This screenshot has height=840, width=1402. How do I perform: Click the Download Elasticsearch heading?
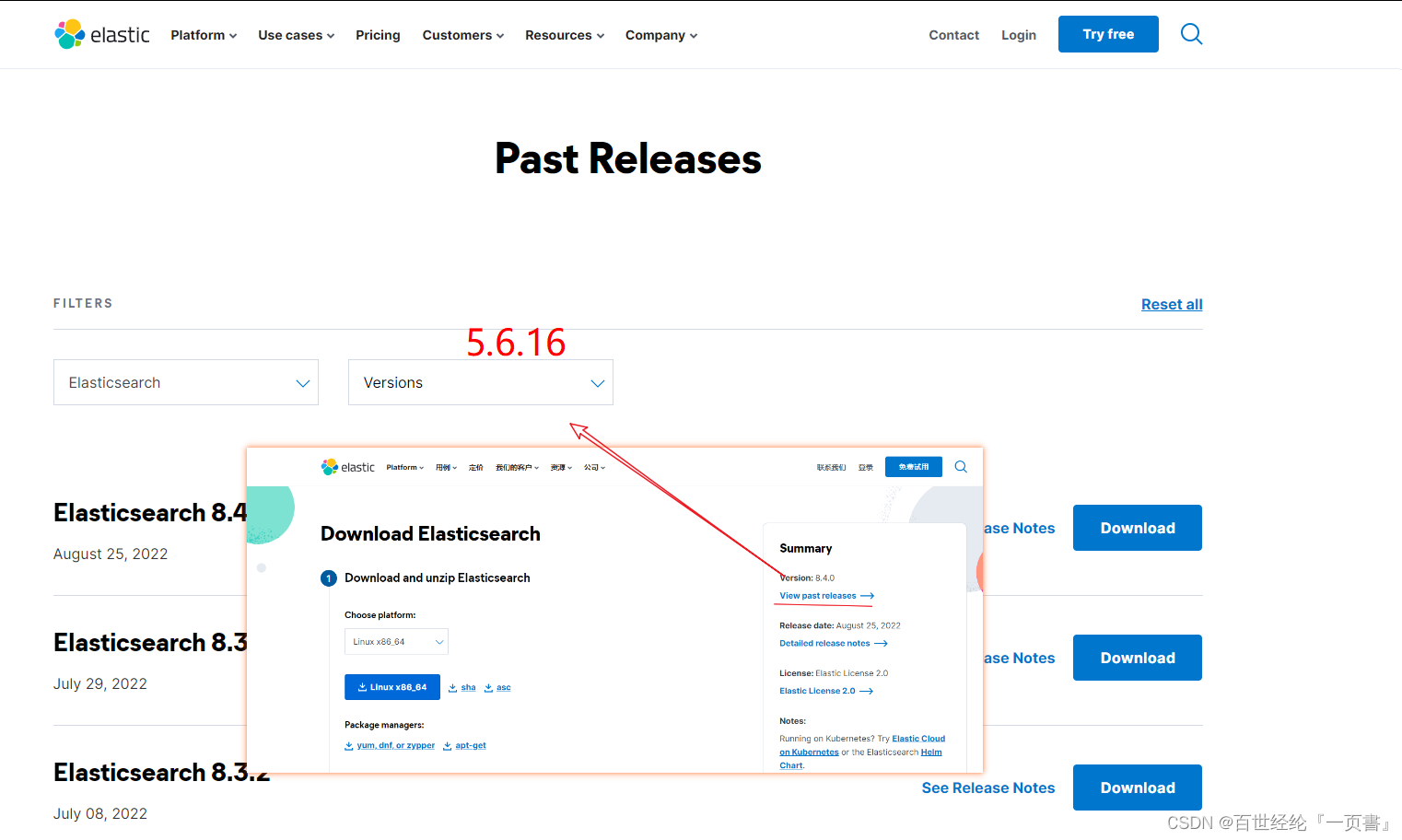coord(430,534)
